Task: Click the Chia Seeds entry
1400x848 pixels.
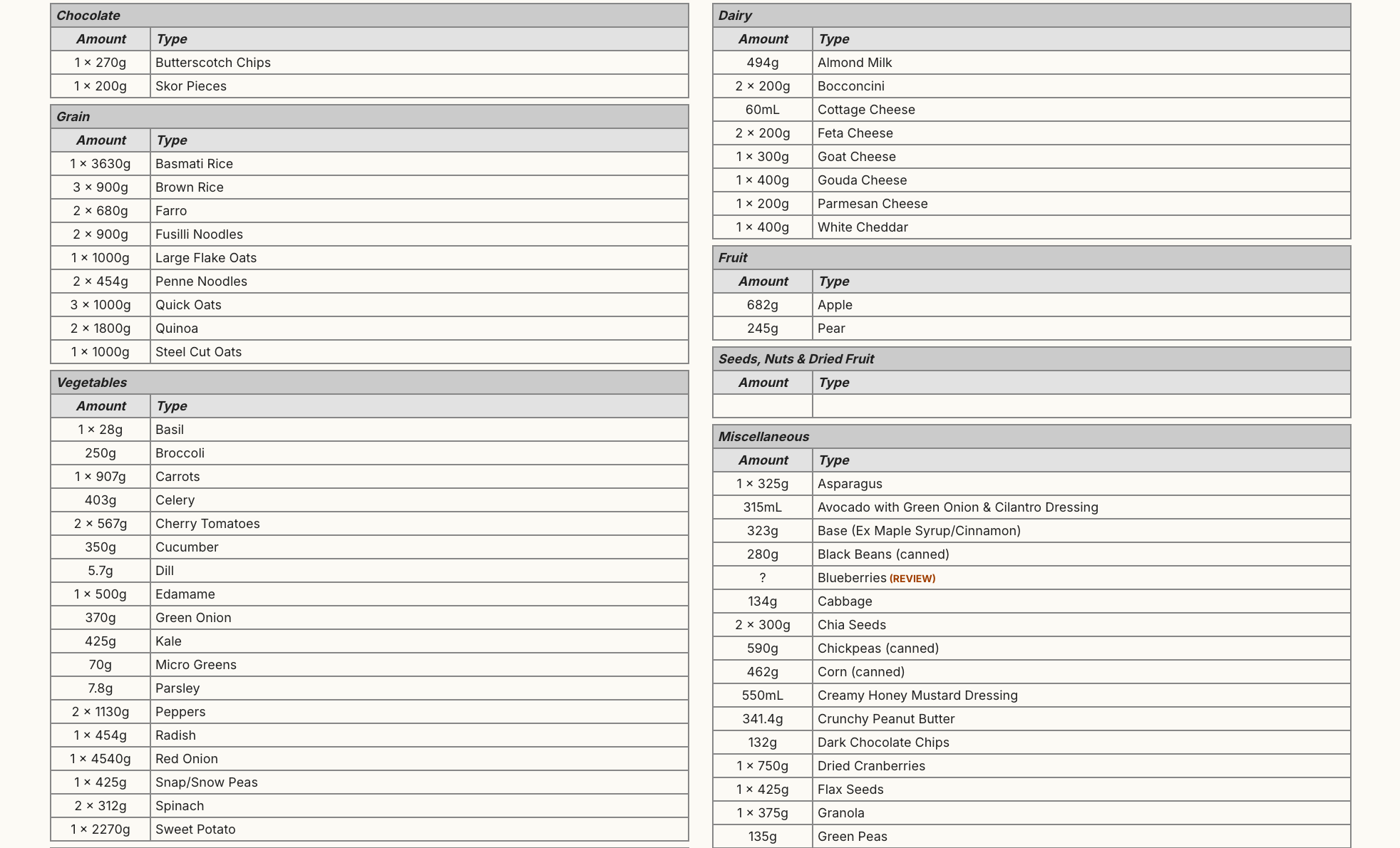Action: tap(1031, 625)
